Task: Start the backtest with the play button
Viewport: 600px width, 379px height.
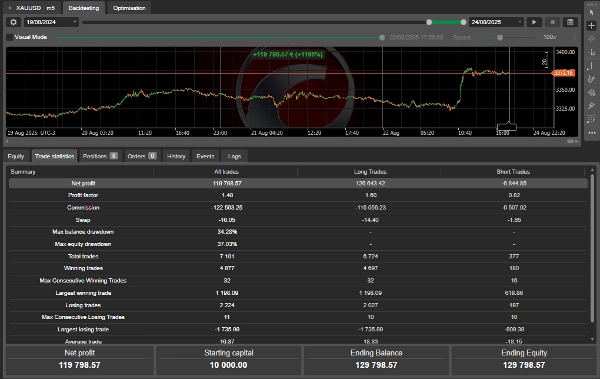Action: point(534,22)
